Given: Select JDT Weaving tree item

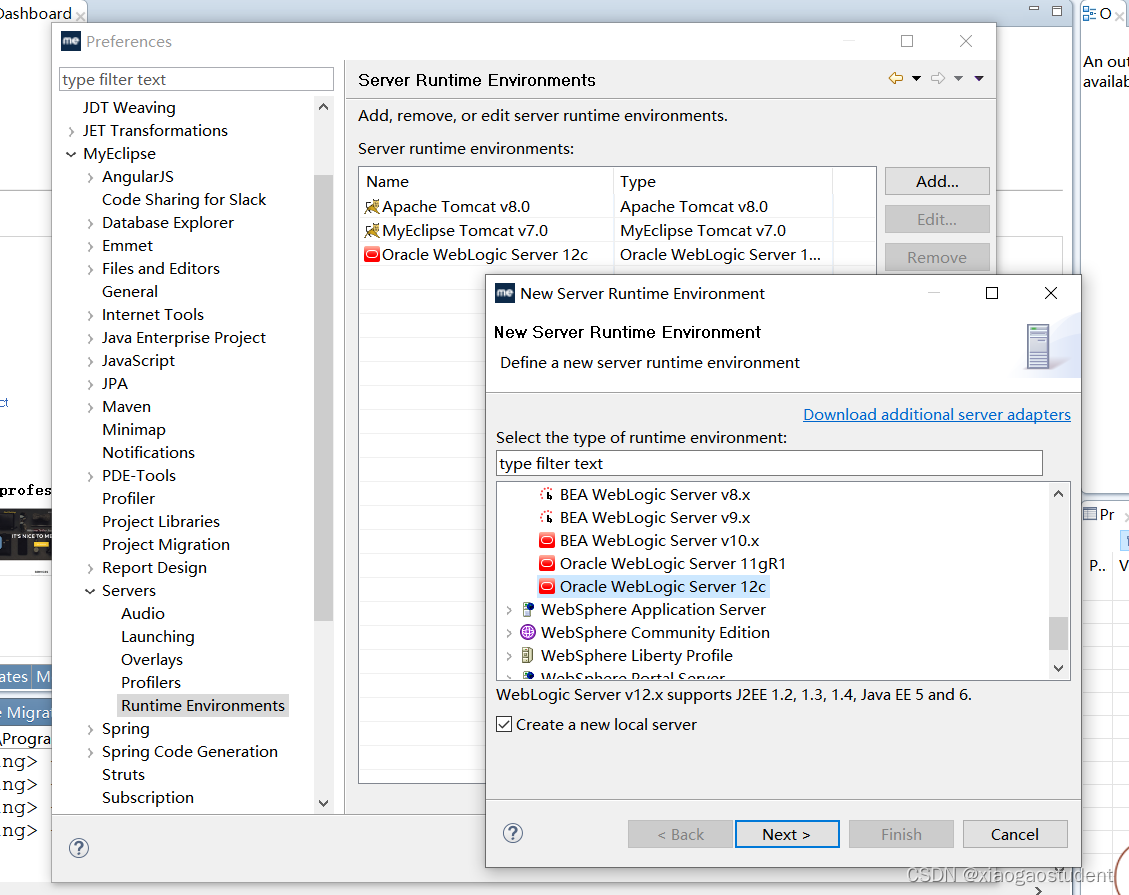Looking at the screenshot, I should point(129,107).
